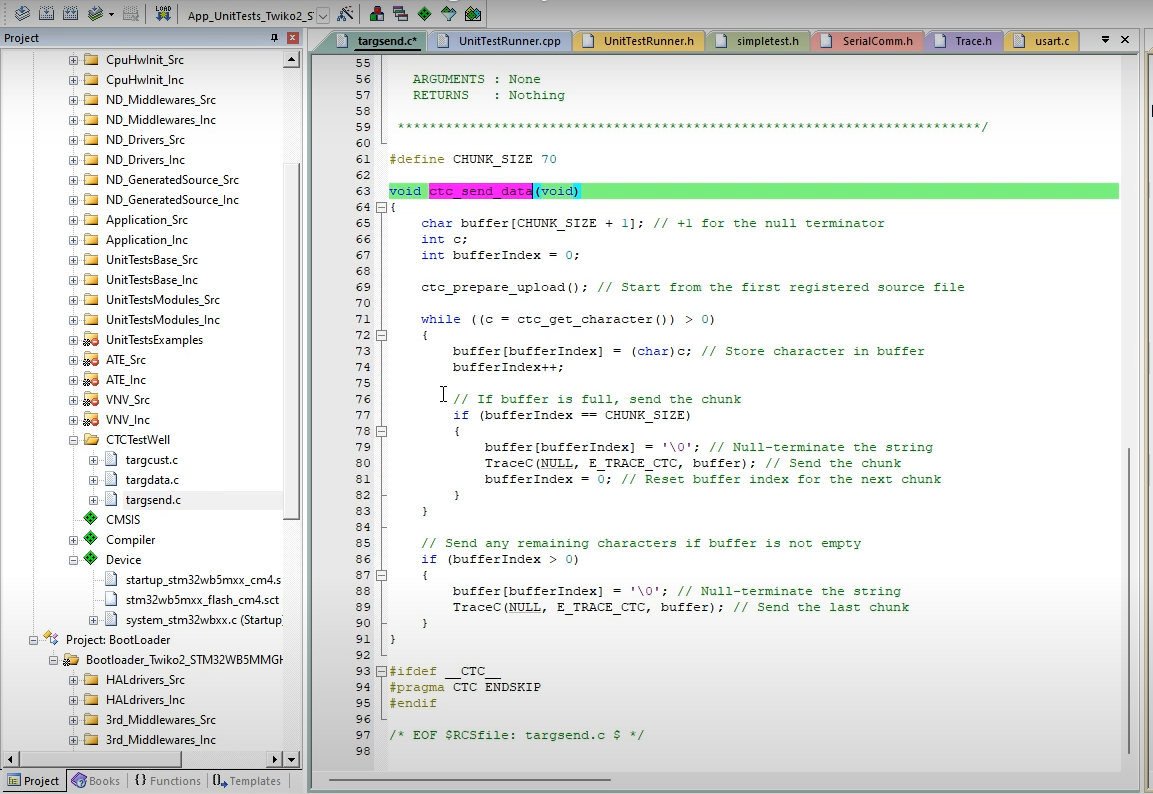1153x794 pixels.
Task: Open Manage Run-Time Environment green diamond icon
Action: [424, 14]
